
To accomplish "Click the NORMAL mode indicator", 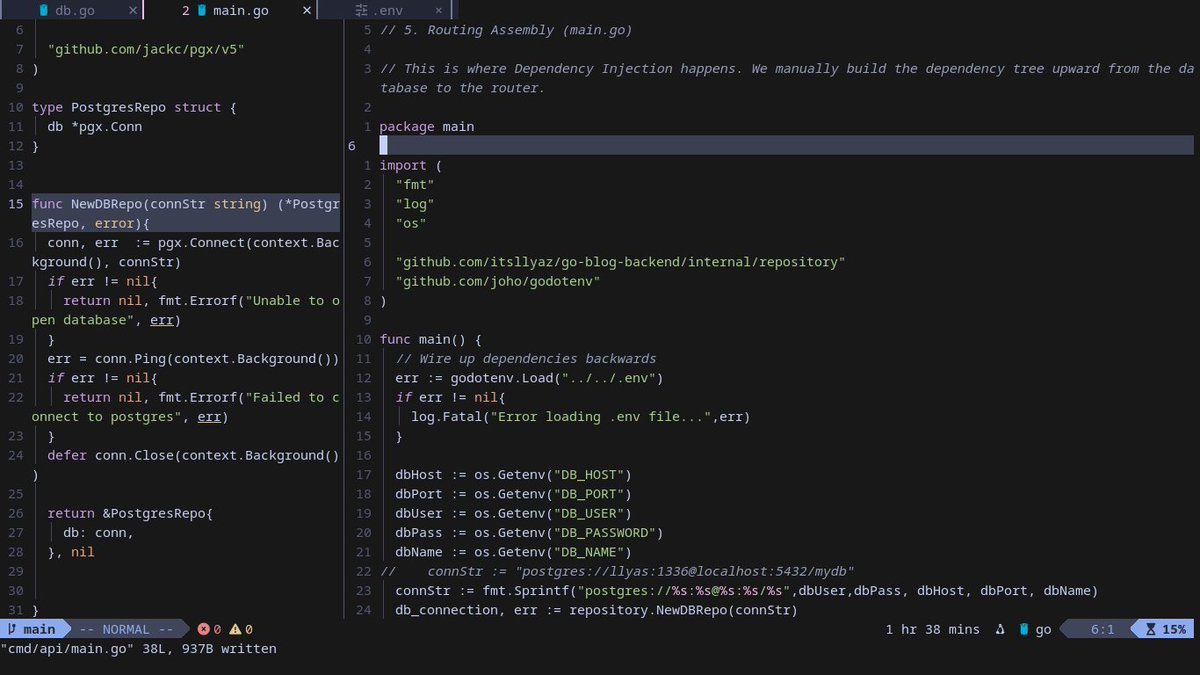I will pyautogui.click(x=126, y=629).
